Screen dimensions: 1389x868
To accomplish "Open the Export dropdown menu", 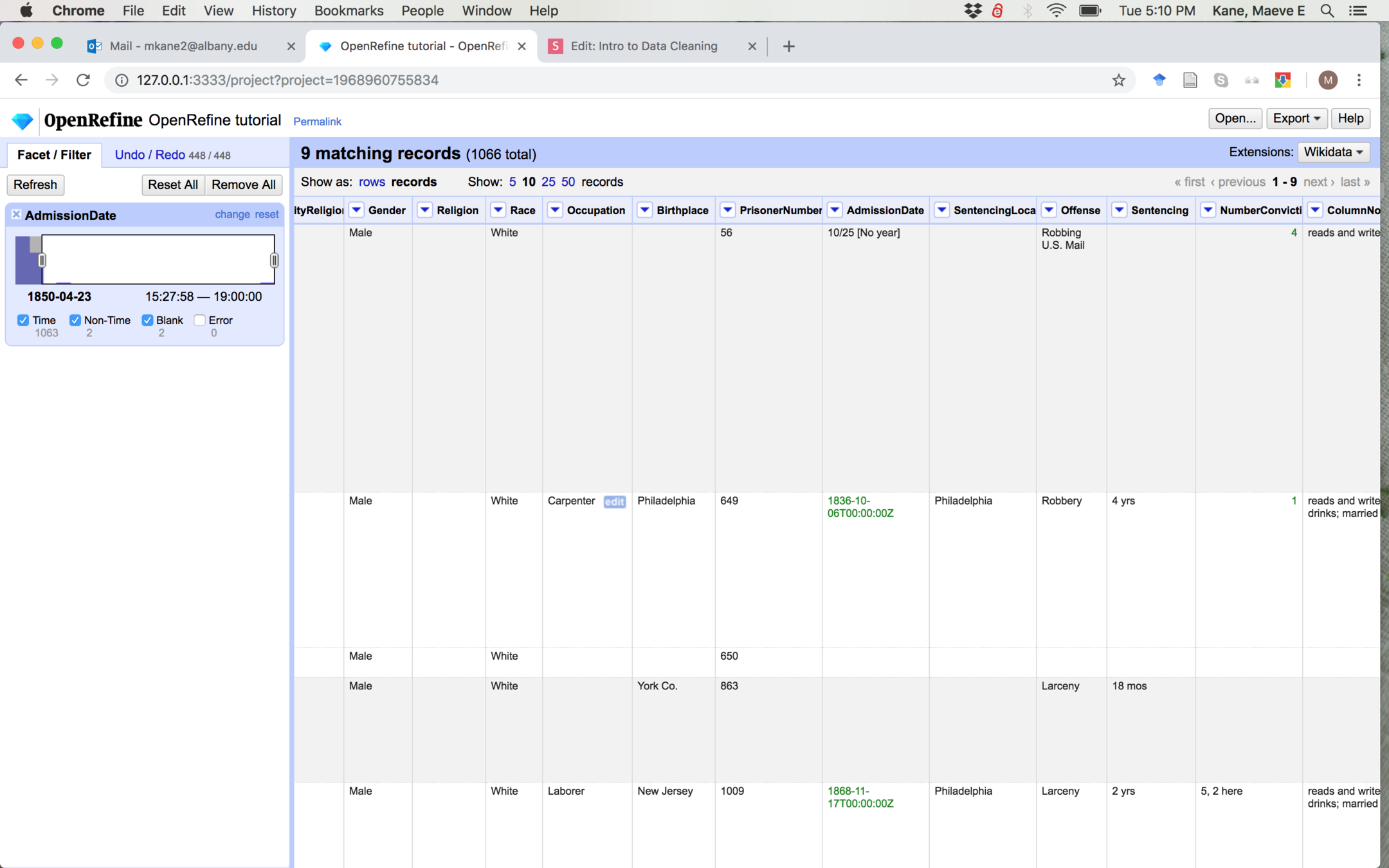I will (1296, 118).
